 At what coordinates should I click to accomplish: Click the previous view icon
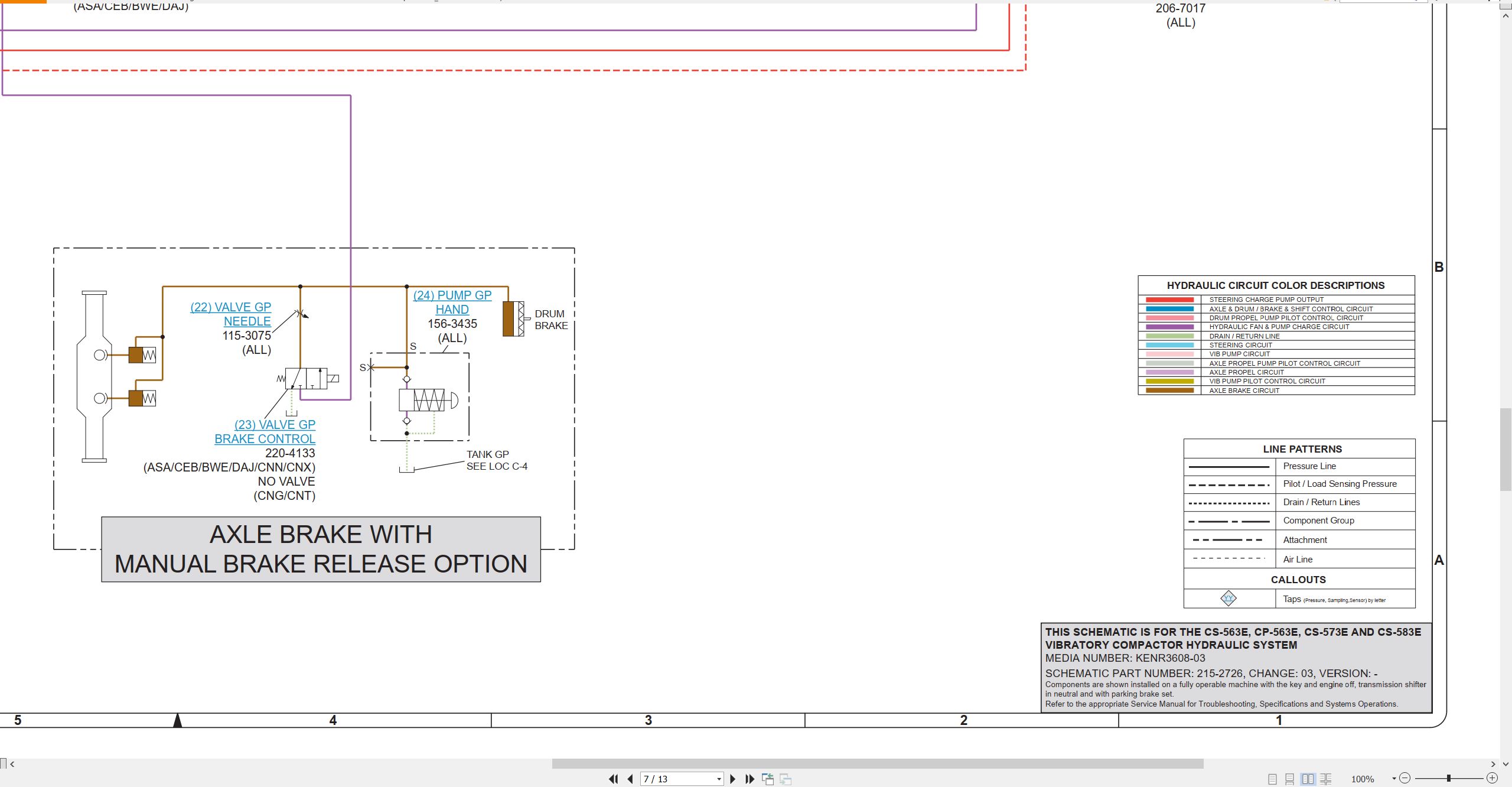[x=768, y=779]
